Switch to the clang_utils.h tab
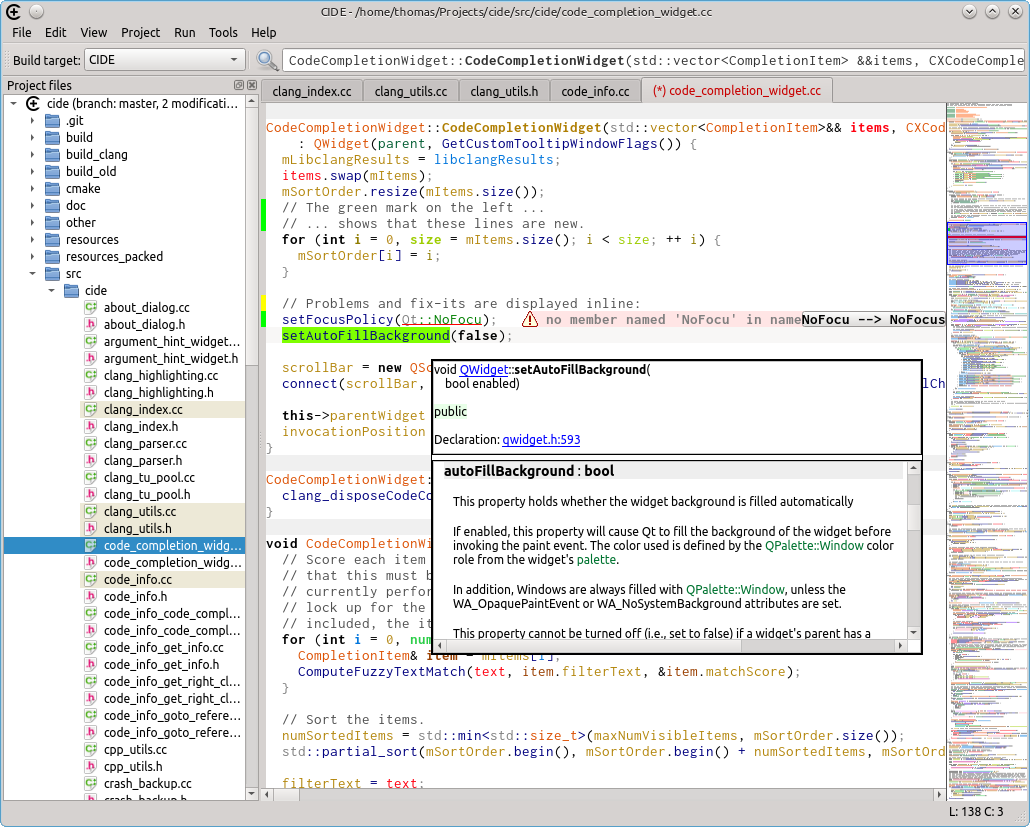The height and width of the screenshot is (827, 1030). (504, 91)
